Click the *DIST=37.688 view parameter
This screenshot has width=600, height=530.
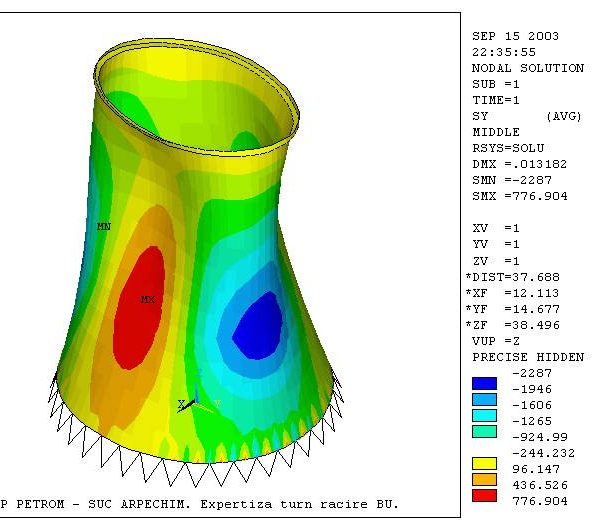[515, 277]
